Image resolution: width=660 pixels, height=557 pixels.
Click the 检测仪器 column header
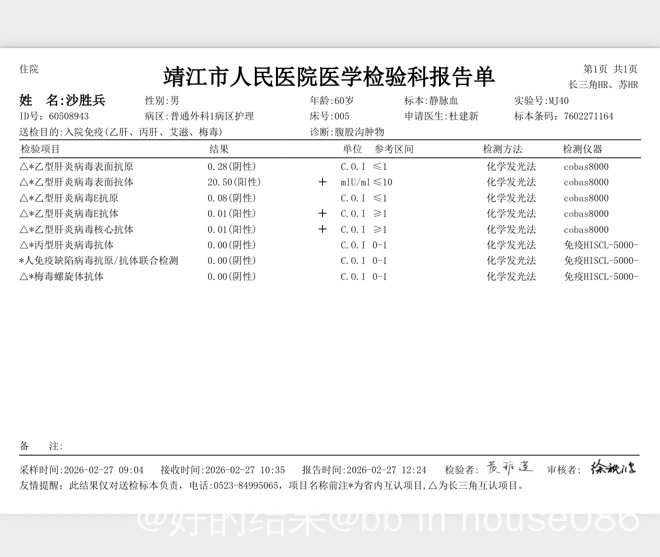583,149
